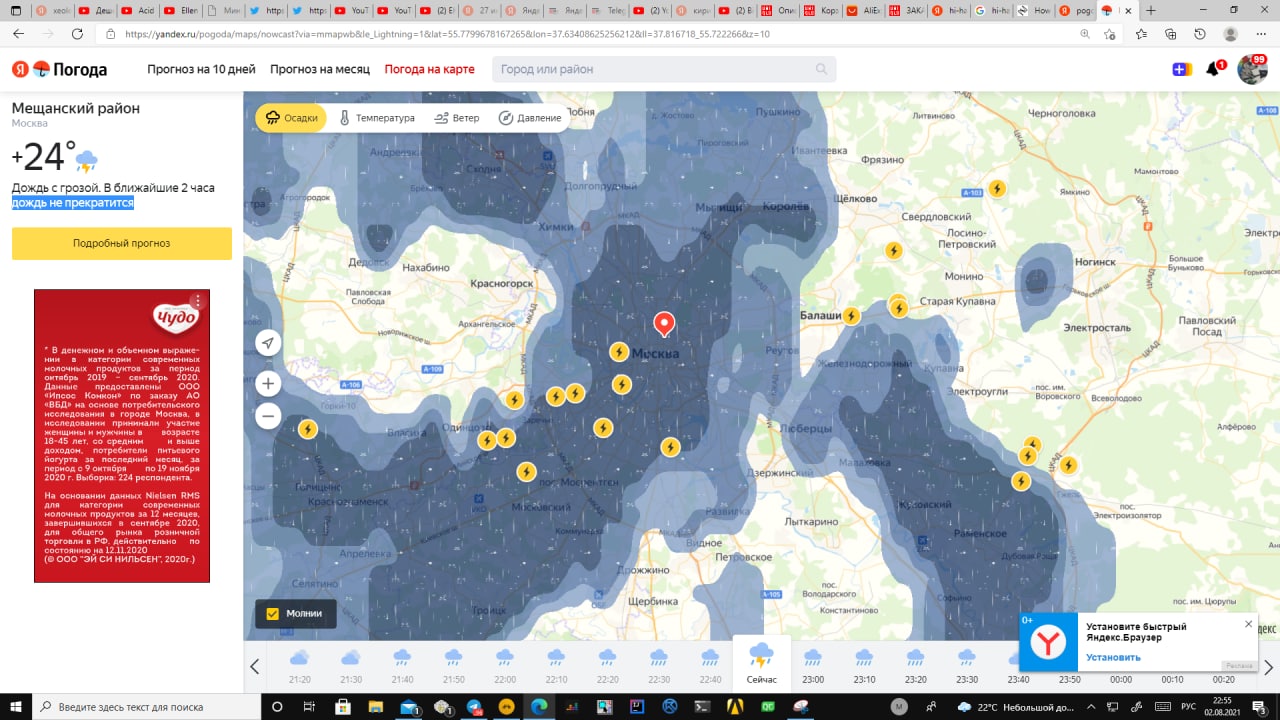Uncheck the Молнии lightning checkbox
Screen dimensions: 1280x720
point(272,613)
